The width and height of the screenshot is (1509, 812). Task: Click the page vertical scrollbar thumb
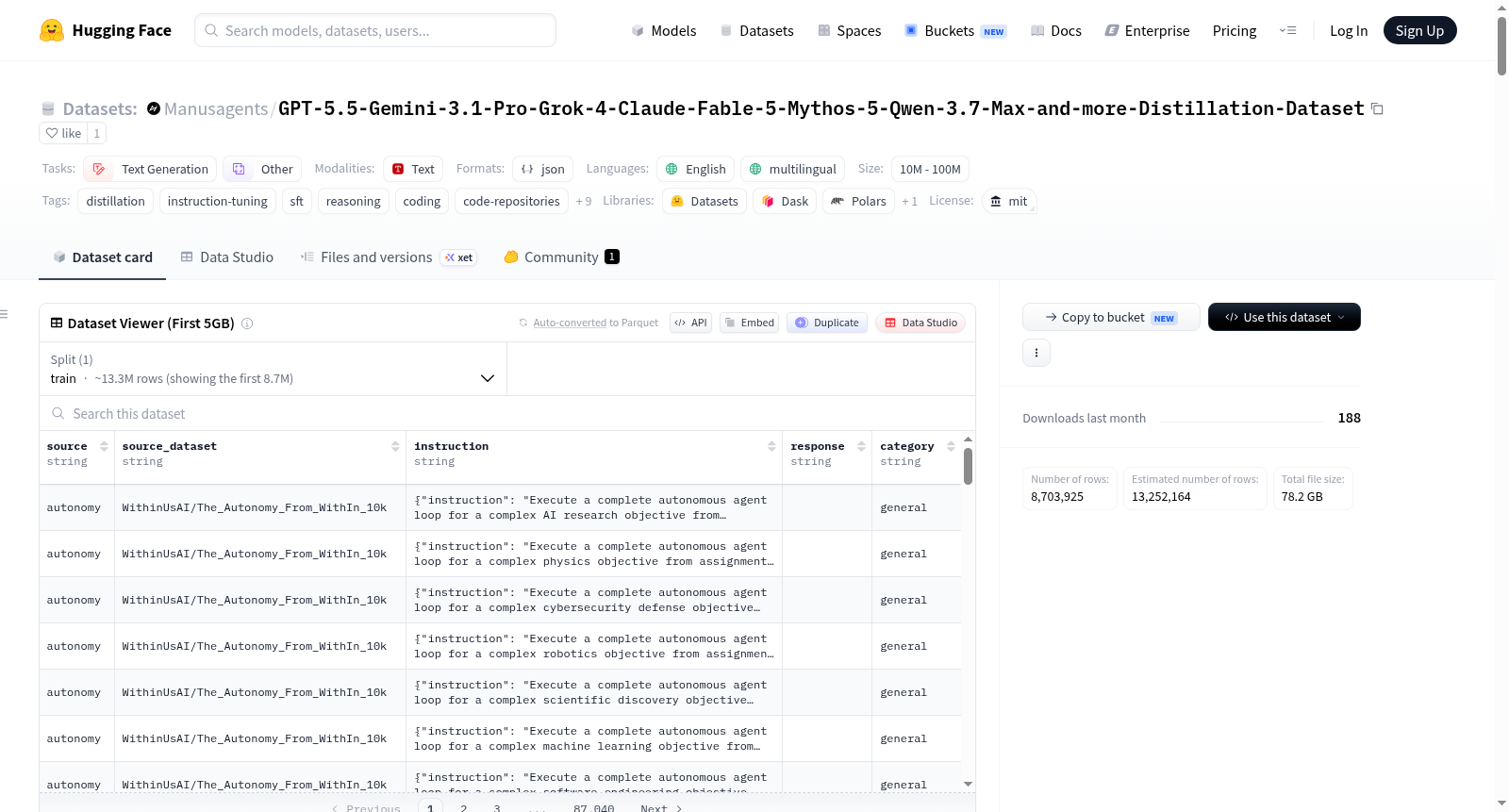[1501, 45]
